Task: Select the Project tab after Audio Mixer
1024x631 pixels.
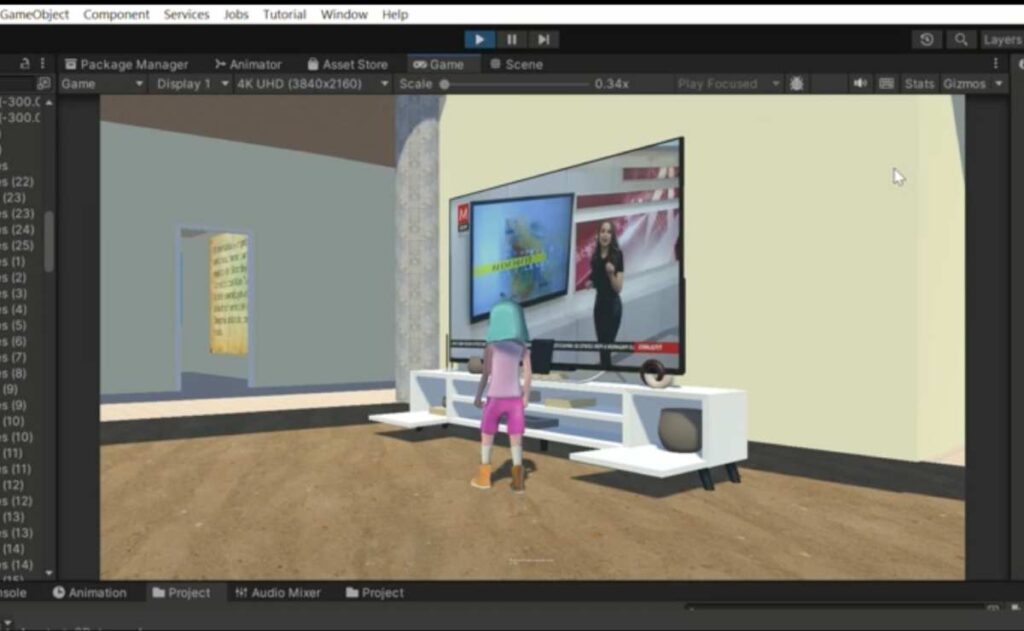Action: click(375, 592)
